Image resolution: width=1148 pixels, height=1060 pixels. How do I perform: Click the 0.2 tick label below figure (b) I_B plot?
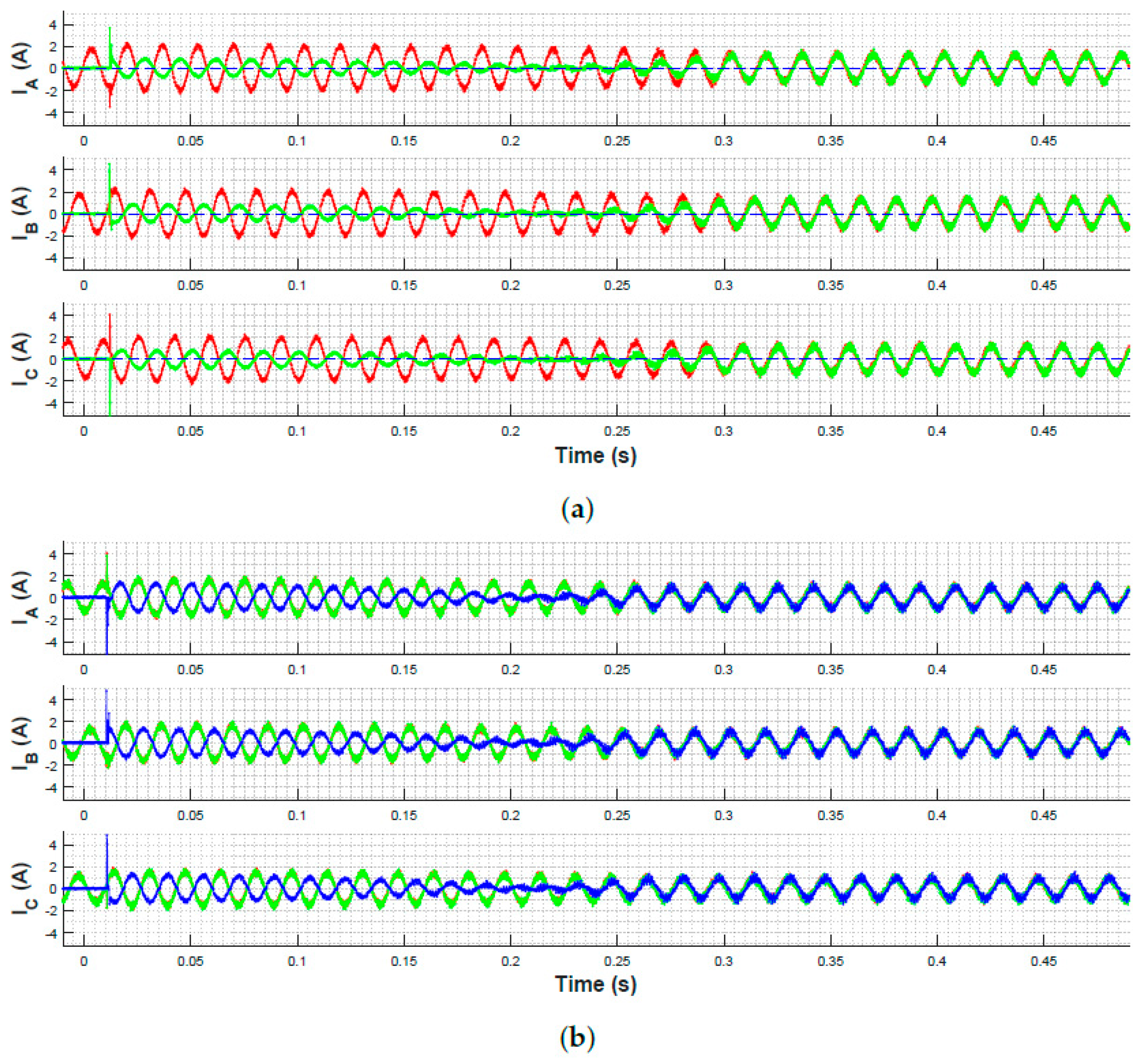coord(510,815)
